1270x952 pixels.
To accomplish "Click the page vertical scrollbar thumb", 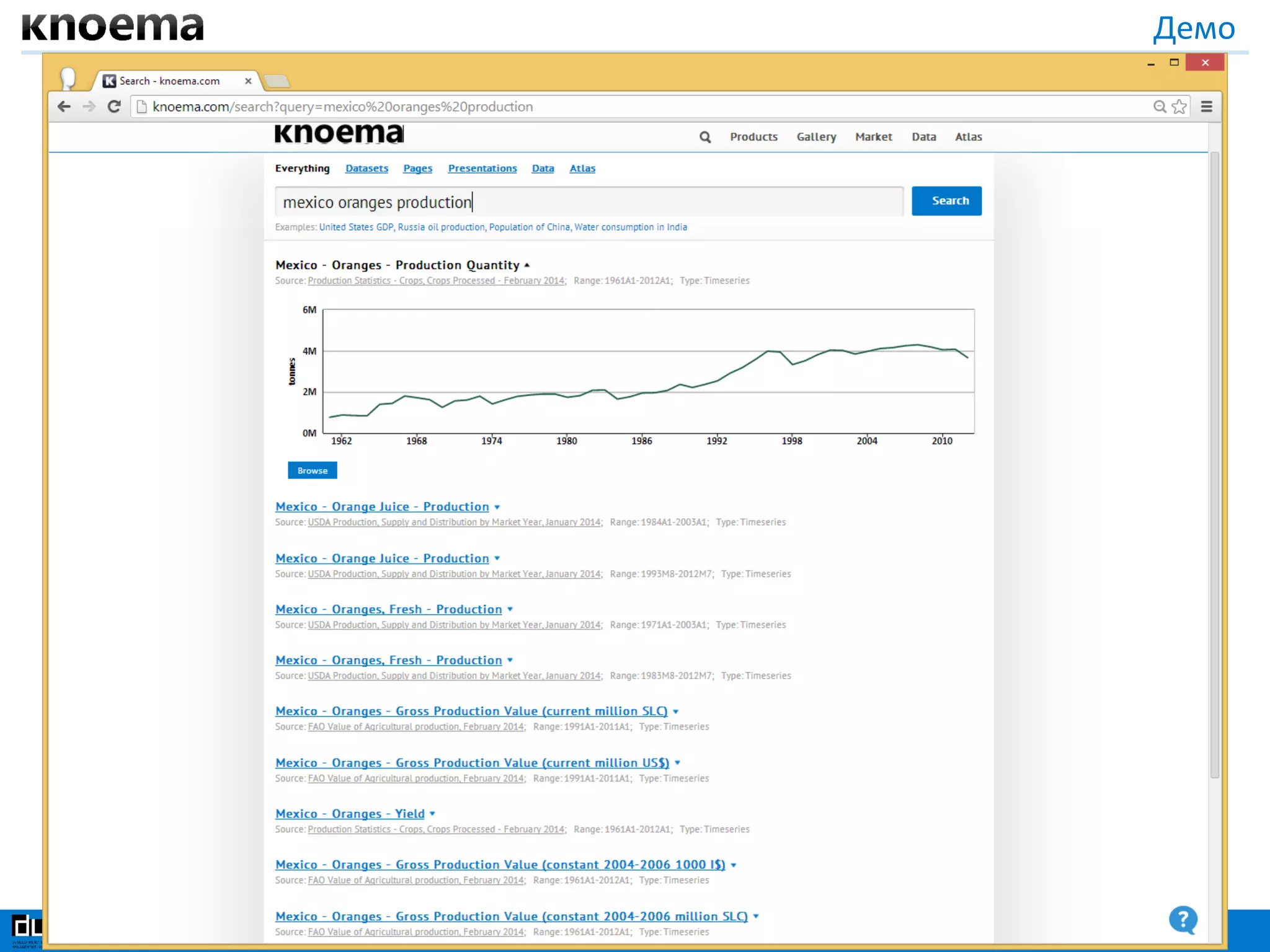I will tap(1214, 465).
